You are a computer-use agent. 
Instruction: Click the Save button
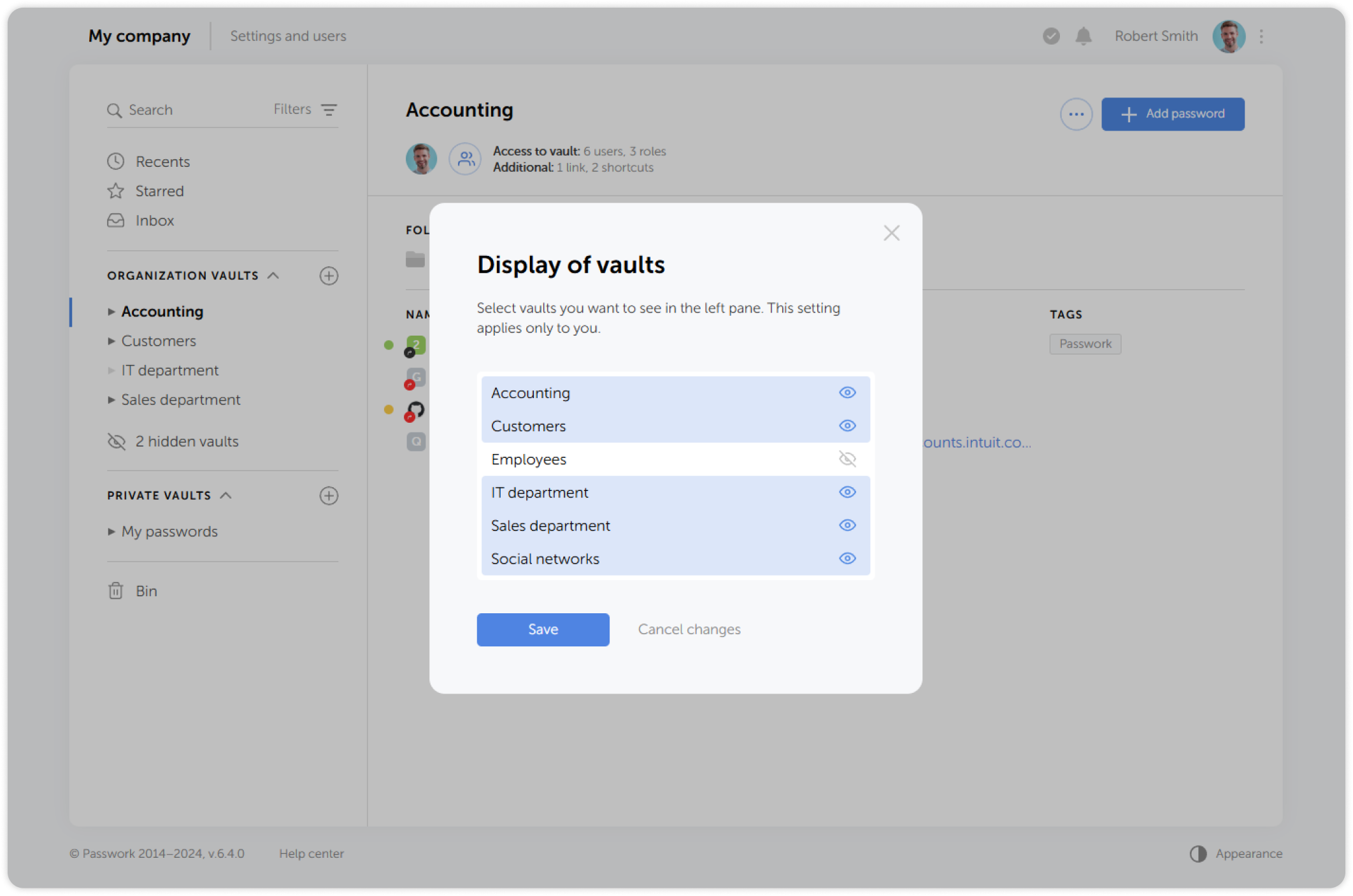(x=542, y=629)
